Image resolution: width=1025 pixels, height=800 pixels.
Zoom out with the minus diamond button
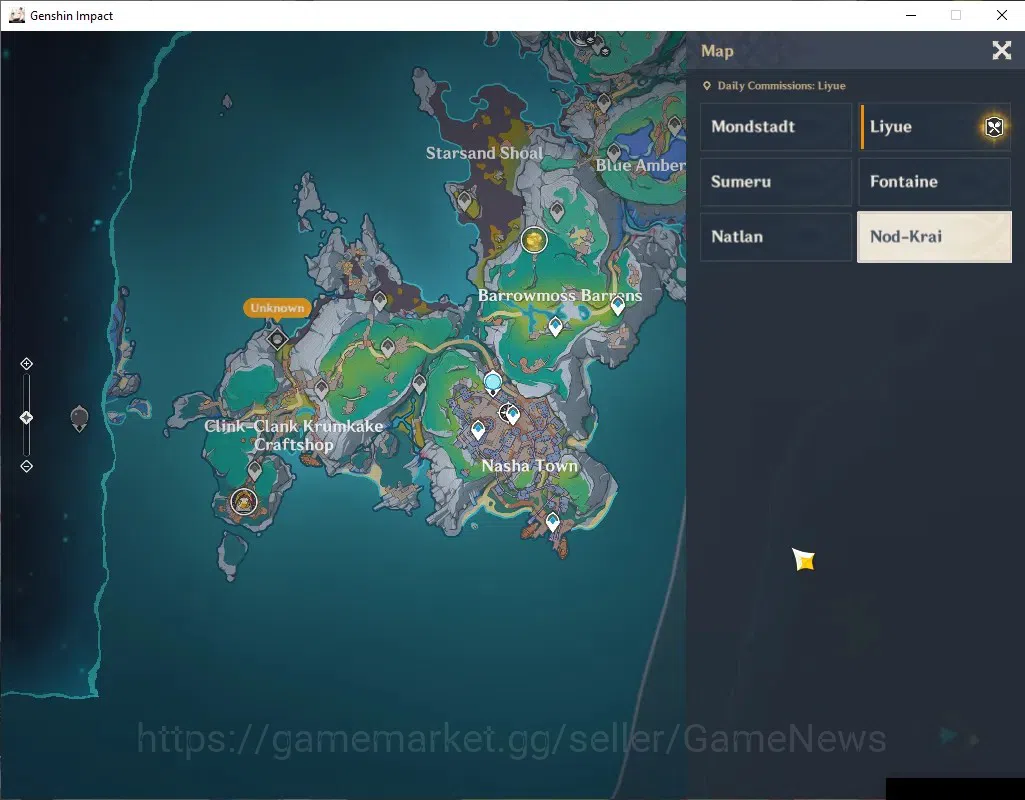pos(26,466)
